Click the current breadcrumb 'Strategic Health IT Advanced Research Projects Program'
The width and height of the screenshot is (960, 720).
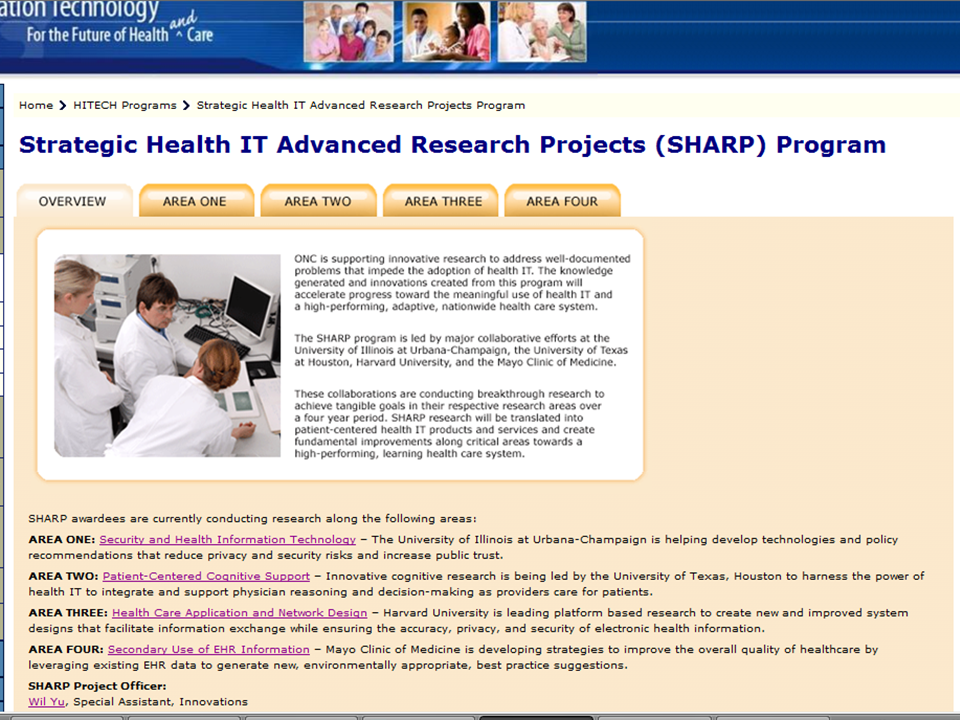(361, 105)
